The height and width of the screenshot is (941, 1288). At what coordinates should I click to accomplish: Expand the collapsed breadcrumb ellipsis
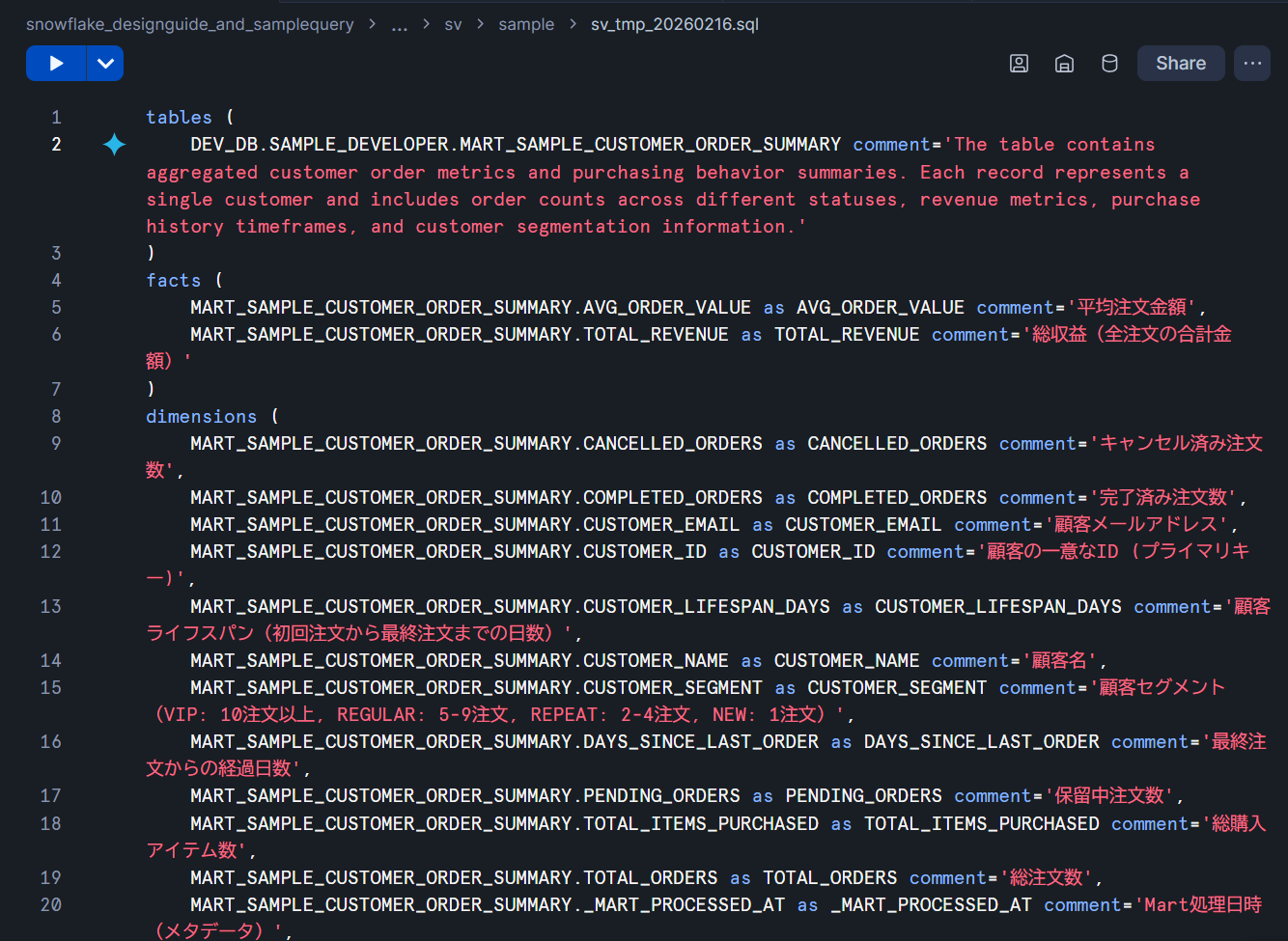point(399,25)
